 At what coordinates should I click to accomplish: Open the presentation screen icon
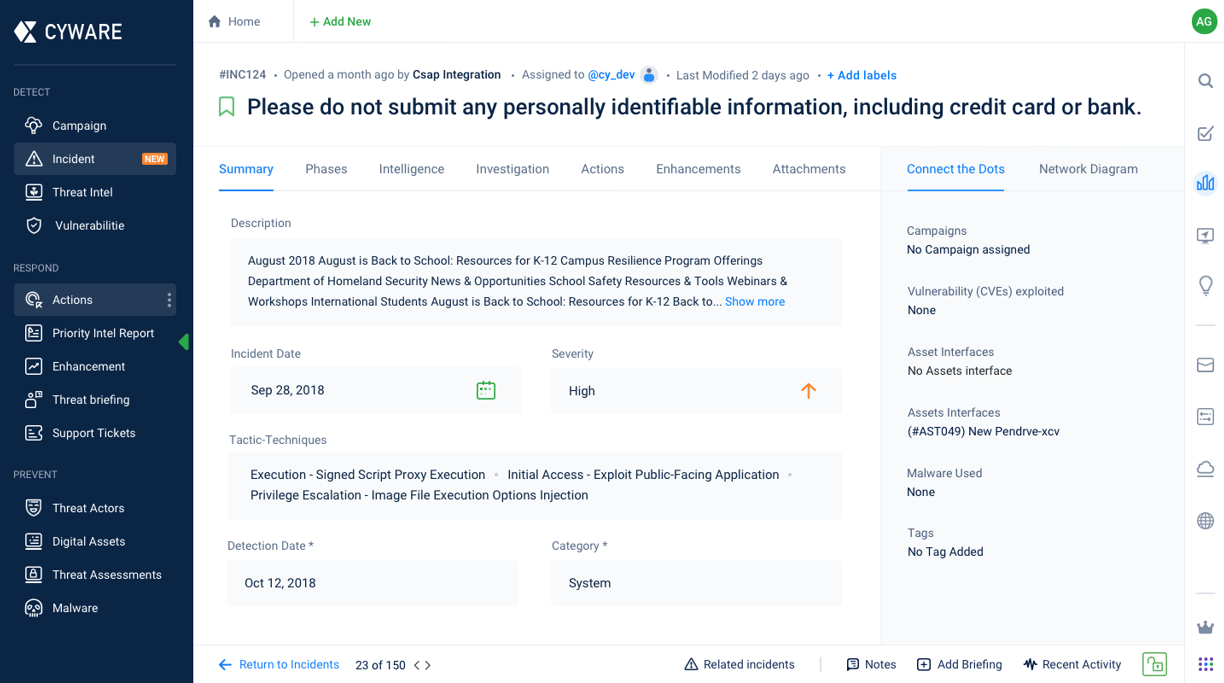(1205, 235)
